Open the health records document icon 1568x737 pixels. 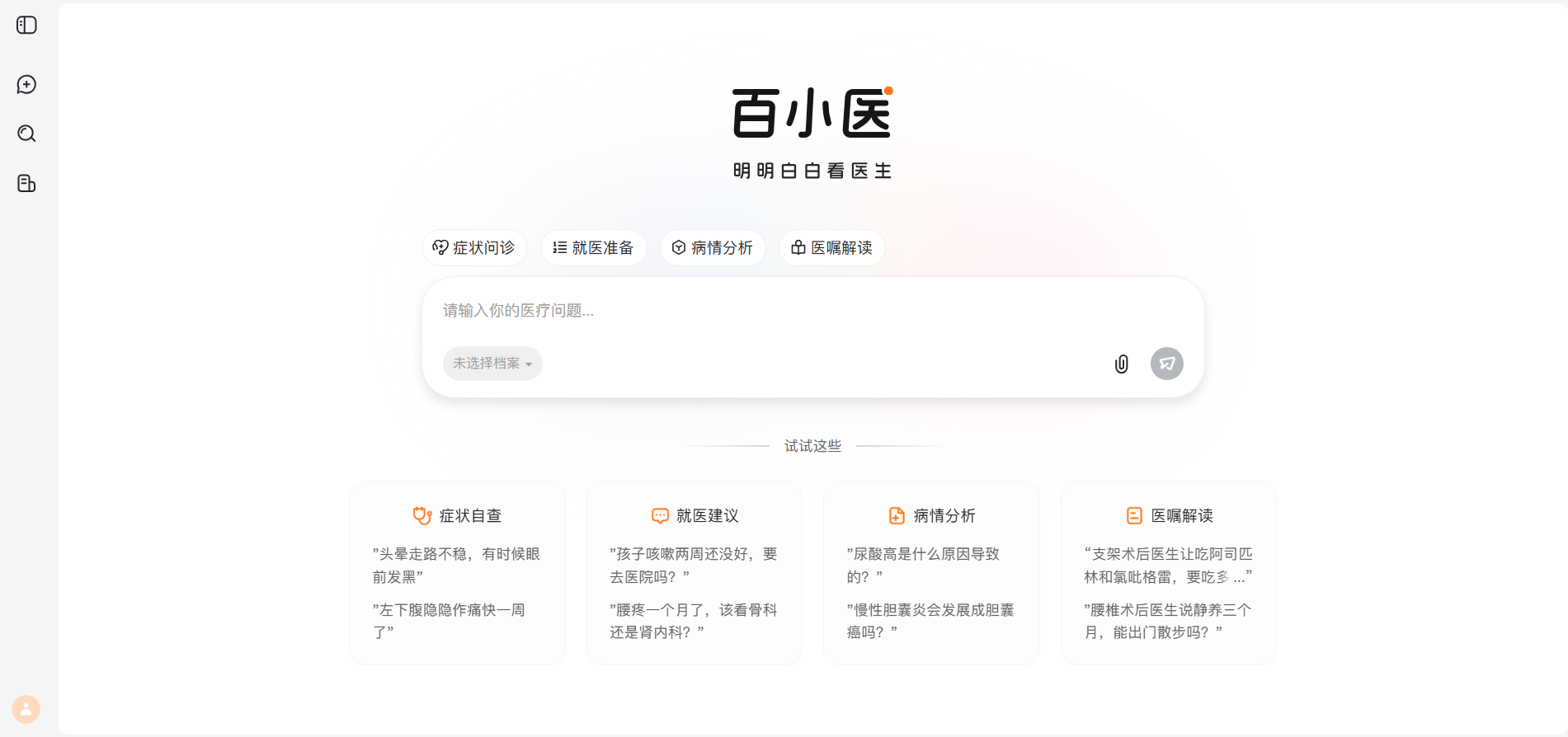[x=26, y=183]
